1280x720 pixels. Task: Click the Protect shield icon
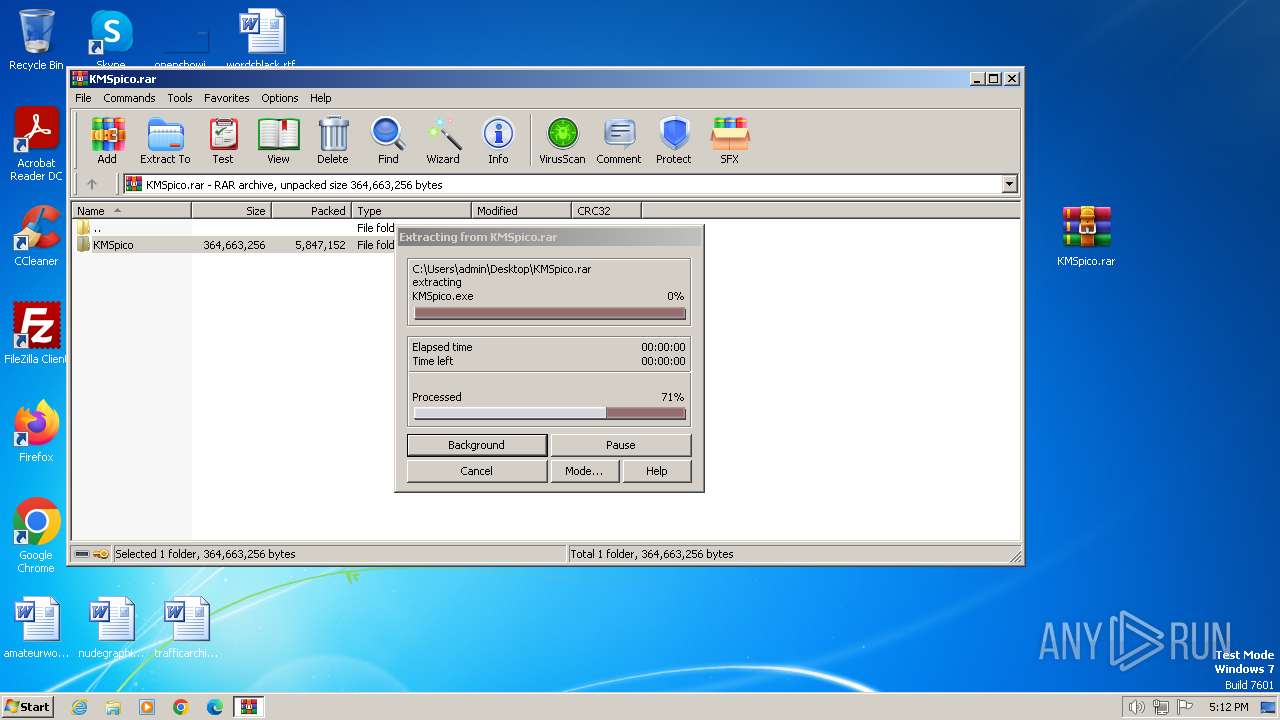click(x=674, y=140)
